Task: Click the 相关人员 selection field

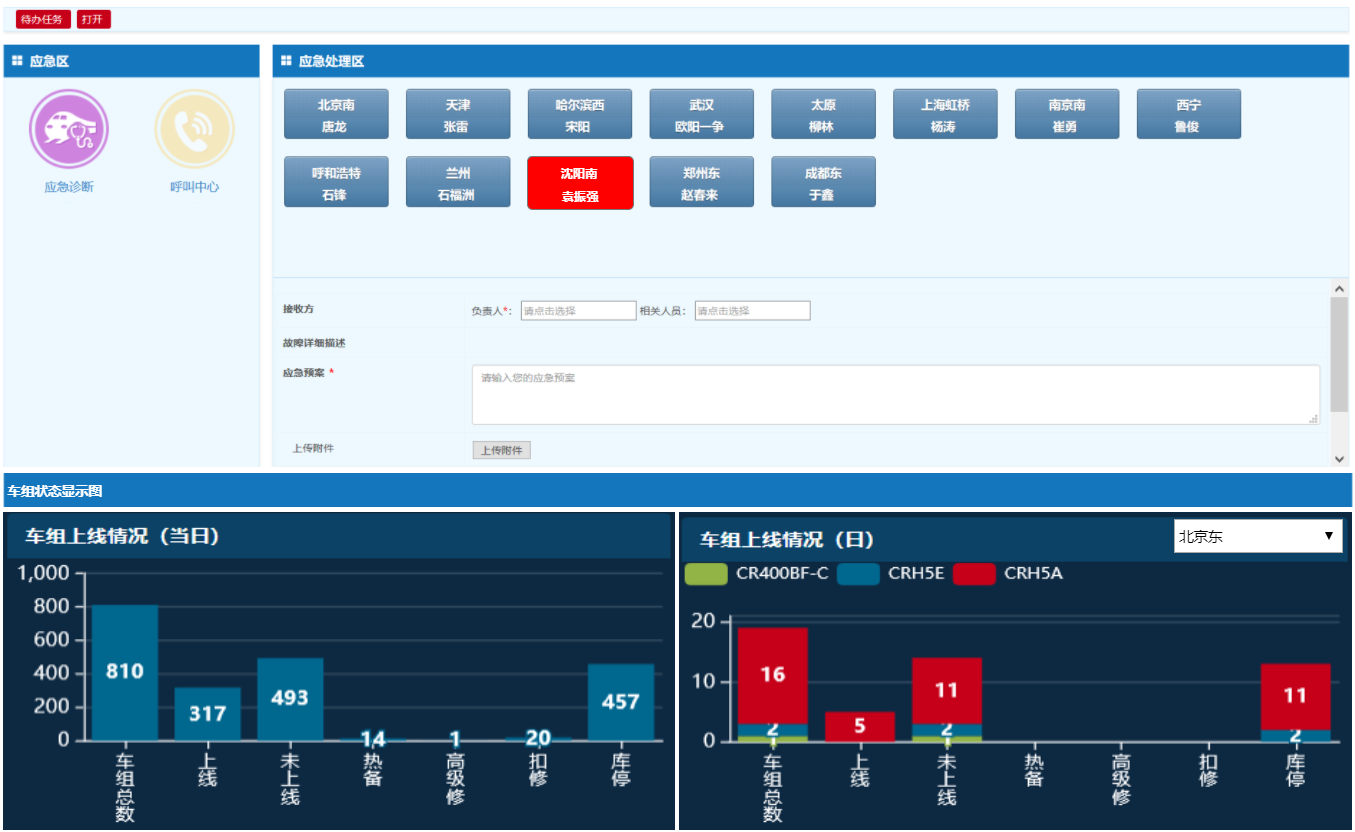Action: point(752,311)
